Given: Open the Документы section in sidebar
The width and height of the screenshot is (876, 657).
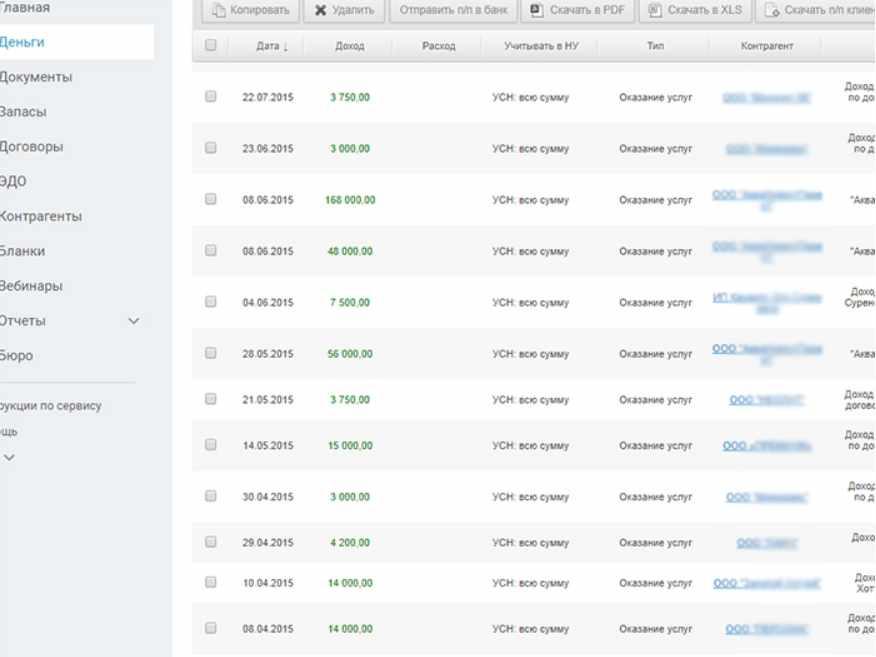Looking at the screenshot, I should coord(37,77).
